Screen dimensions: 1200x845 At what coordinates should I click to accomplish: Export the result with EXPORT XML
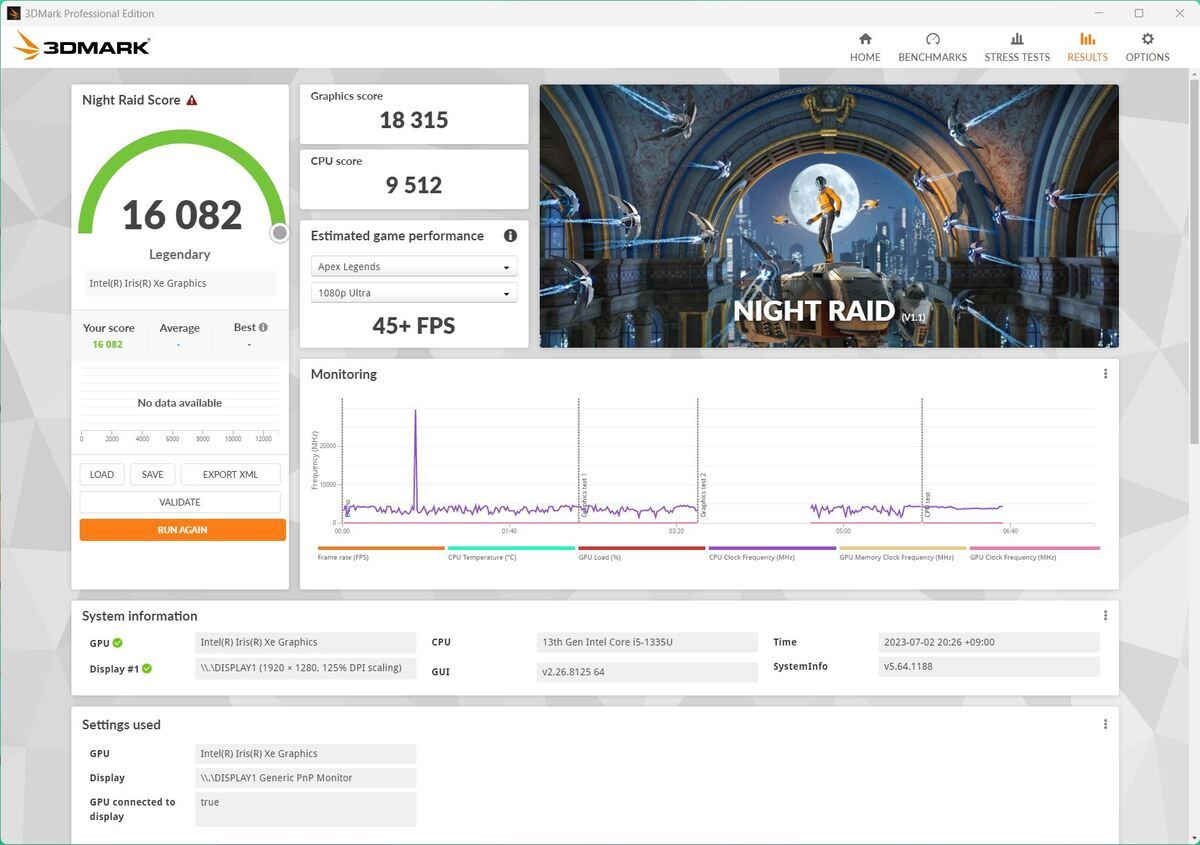tap(230, 474)
